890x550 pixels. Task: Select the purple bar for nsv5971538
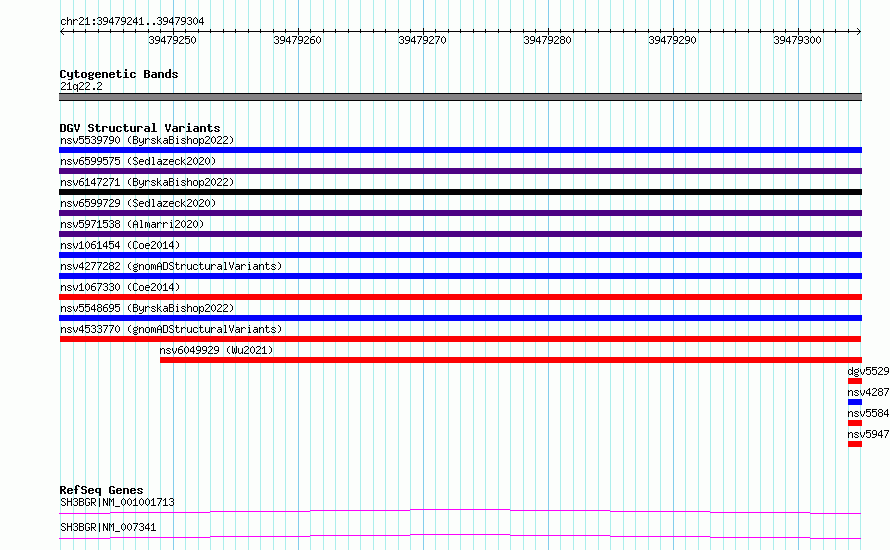tap(460, 234)
